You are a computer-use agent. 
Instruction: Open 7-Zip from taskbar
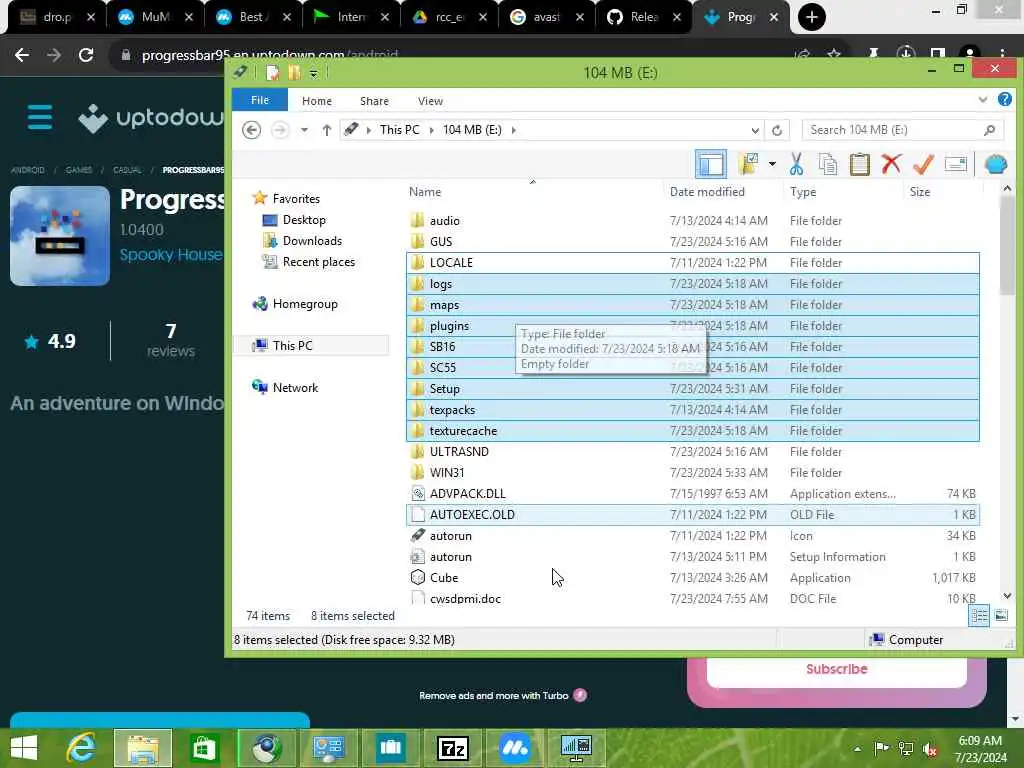[453, 748]
